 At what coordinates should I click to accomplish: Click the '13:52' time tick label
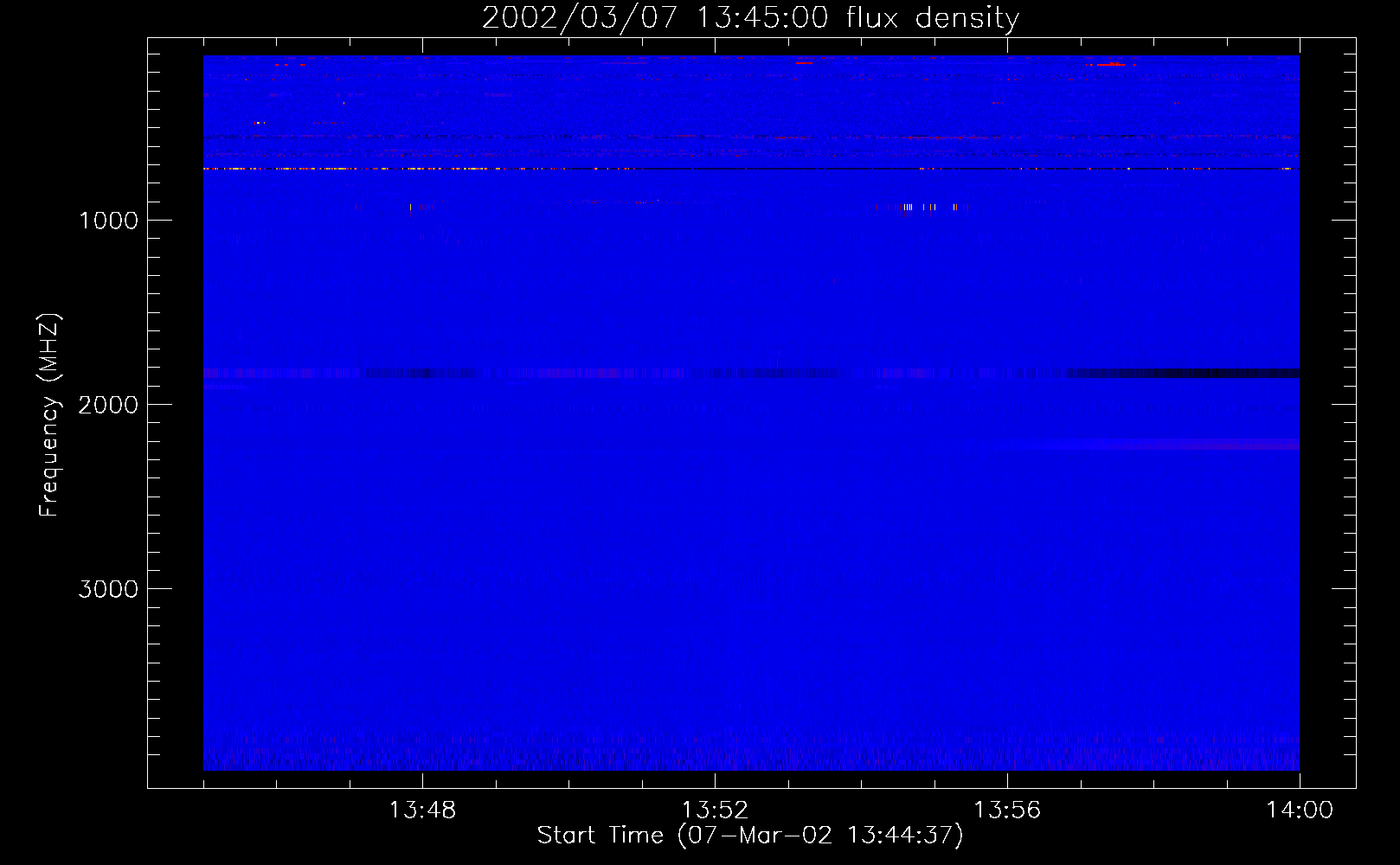point(715,811)
